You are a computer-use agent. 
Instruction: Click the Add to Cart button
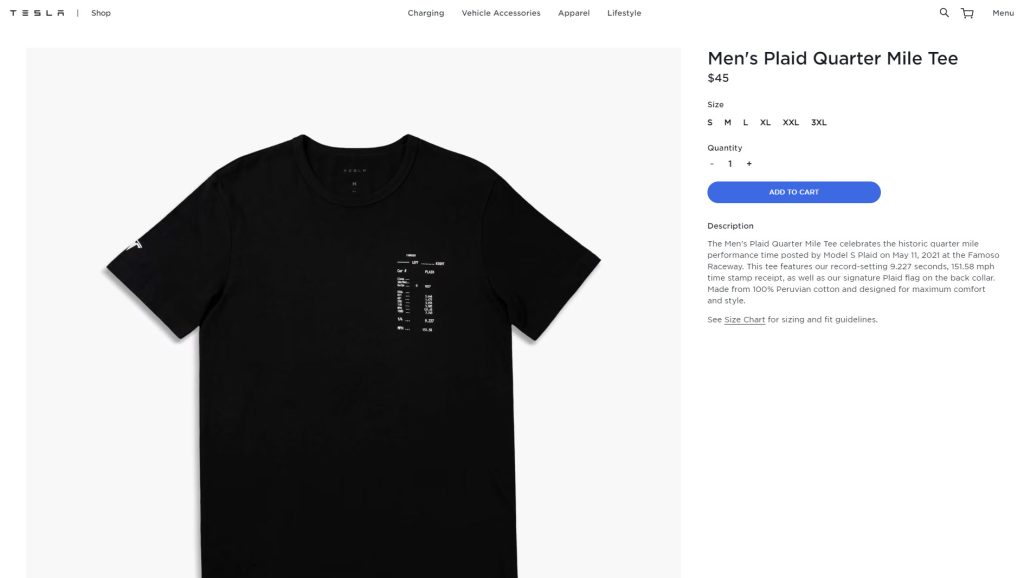(793, 191)
